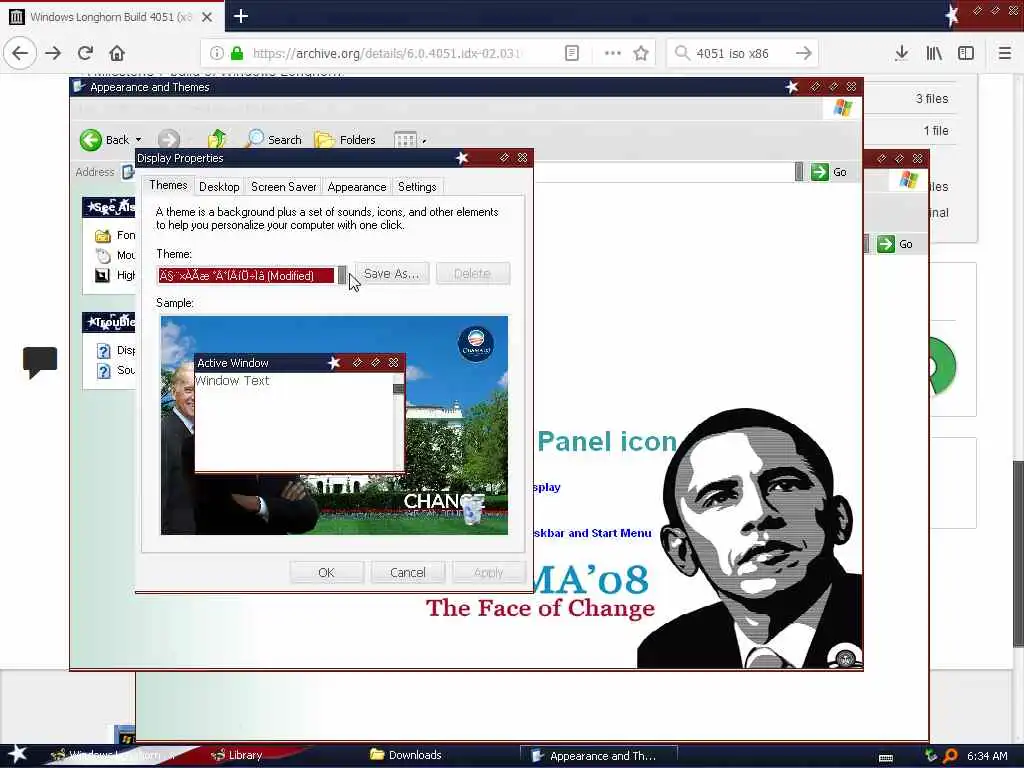The height and width of the screenshot is (768, 1024).
Task: Open Mouse item in See Also
Action: (116, 255)
